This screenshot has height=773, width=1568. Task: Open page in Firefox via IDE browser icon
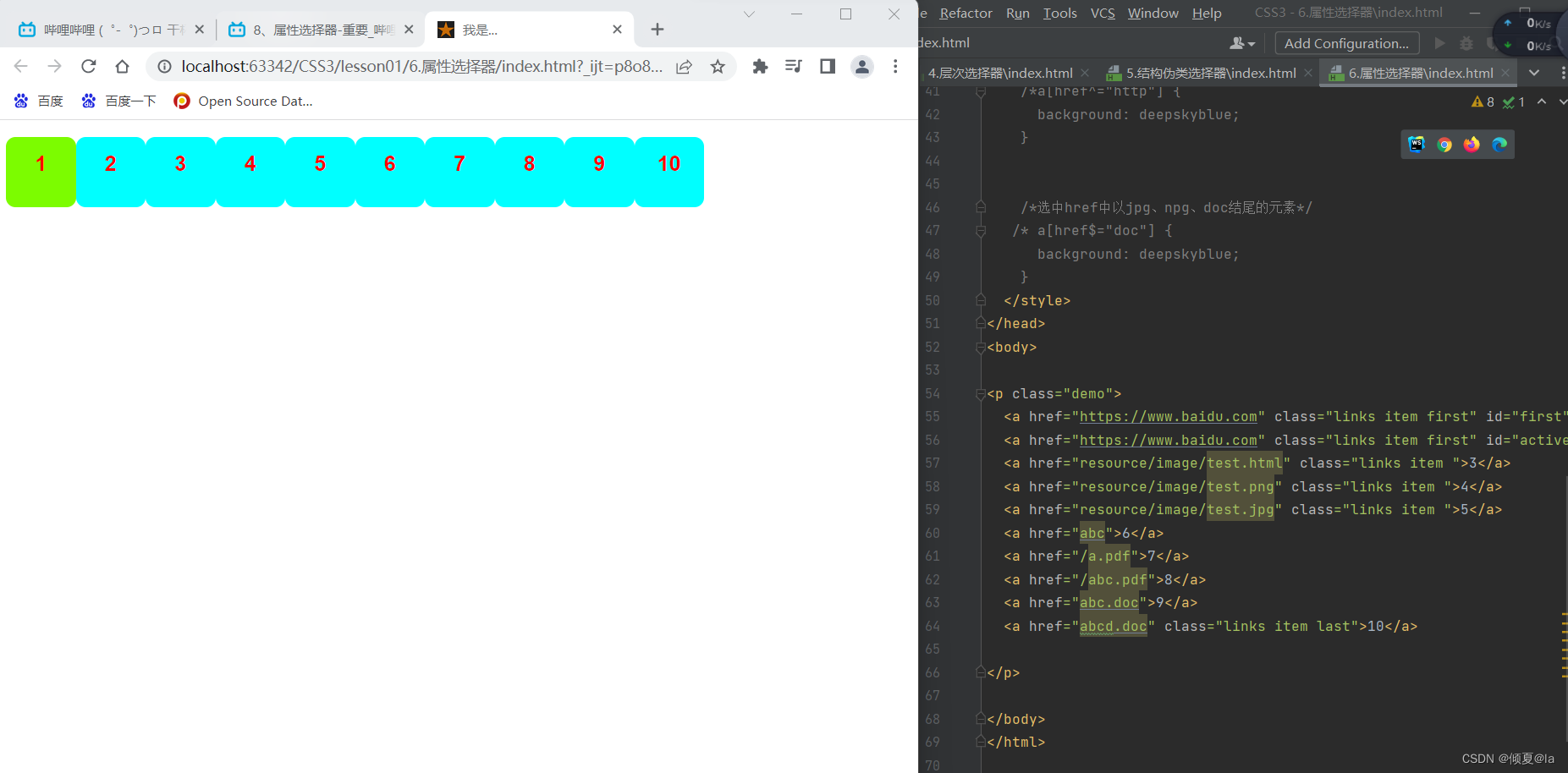(1472, 145)
